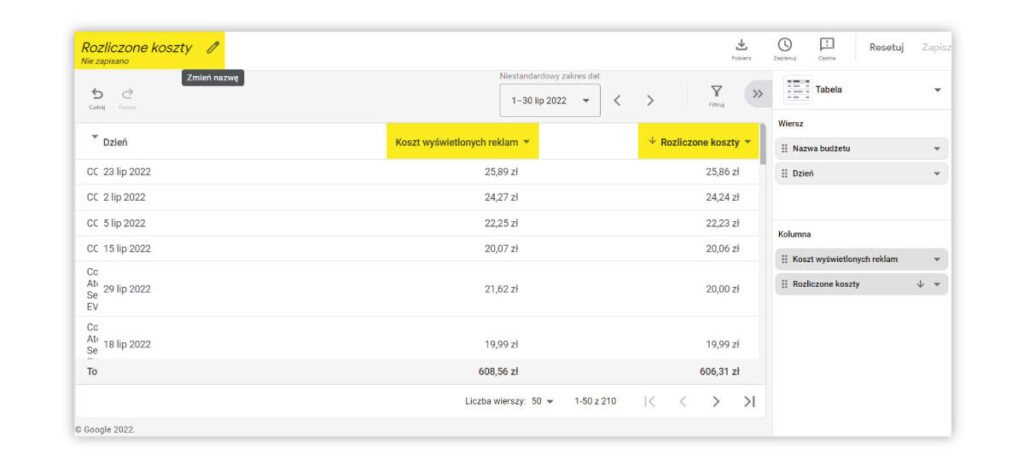Toggle sorting on Rozliczone koszty column header
This screenshot has width=1024, height=461.
coord(699,142)
